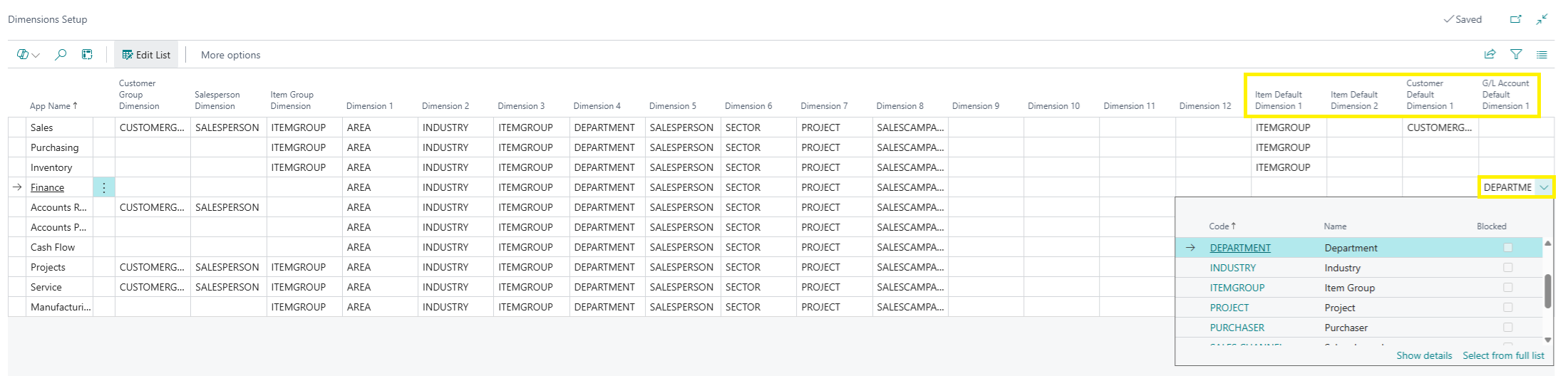Open page in new window icon
This screenshot has height=376, width=1568.
(x=1516, y=19)
